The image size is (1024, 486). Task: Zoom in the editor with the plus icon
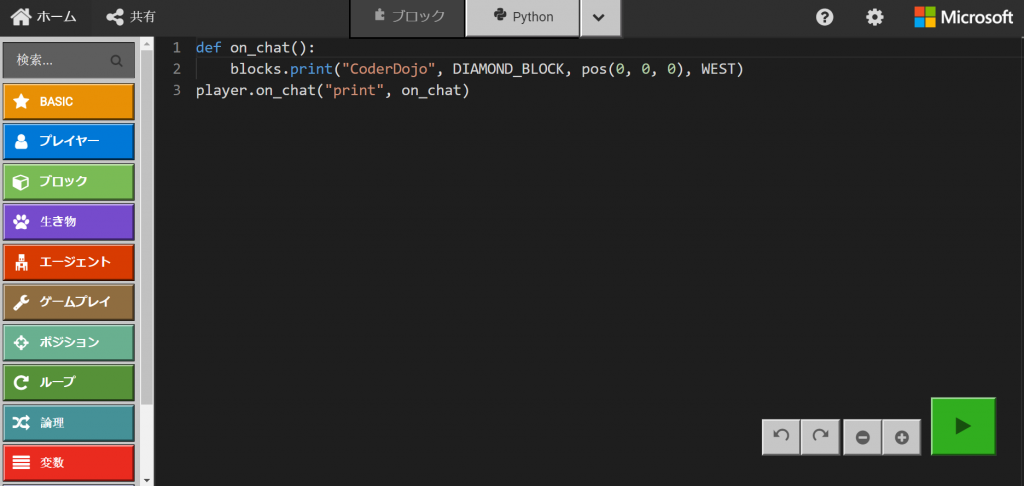coord(902,437)
